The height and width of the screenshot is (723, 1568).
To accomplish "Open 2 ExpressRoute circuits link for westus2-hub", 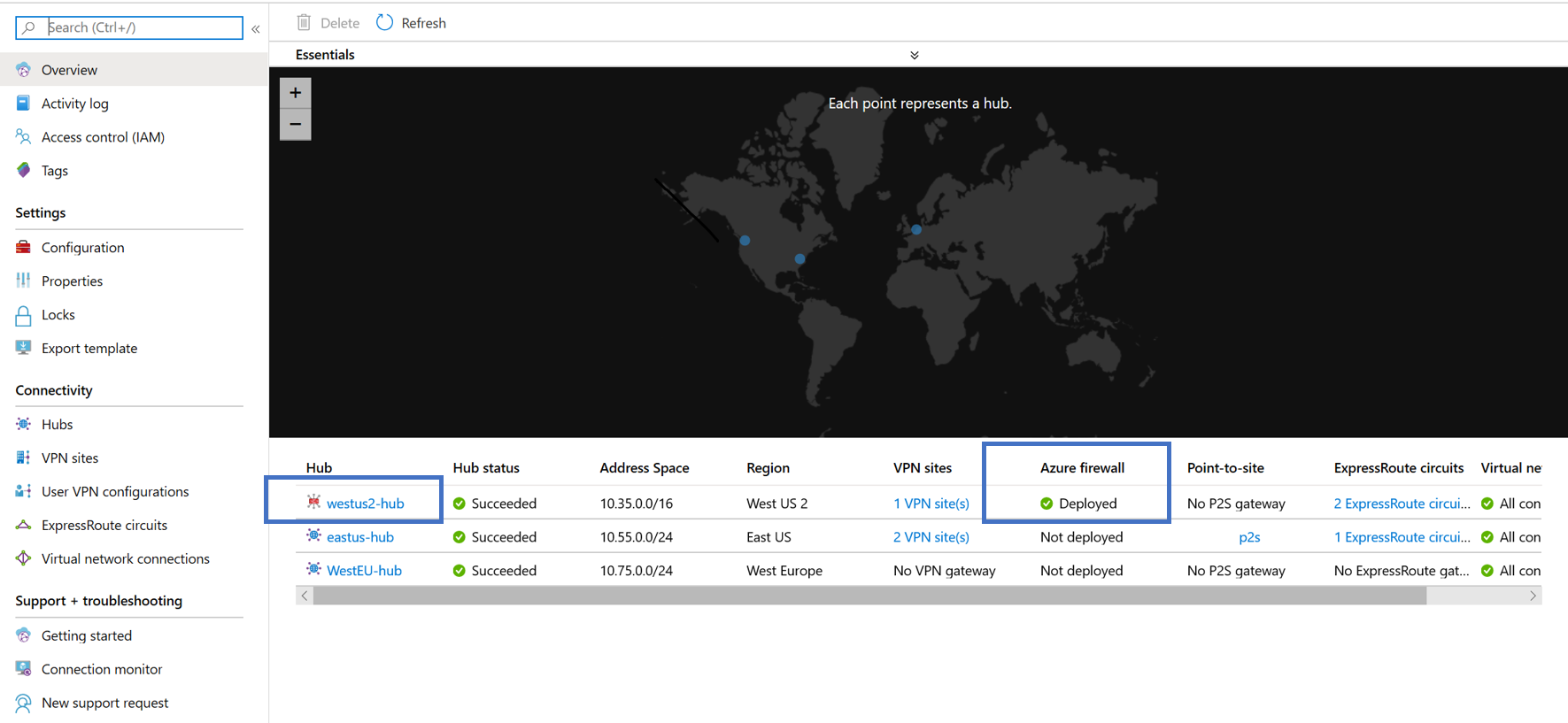I will click(x=1402, y=504).
